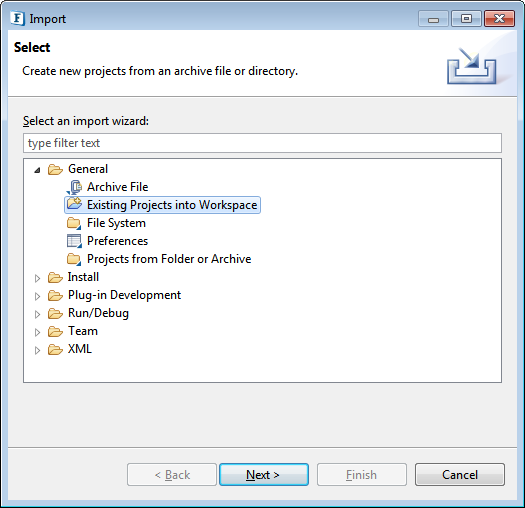Expand the Team category
Screen dimensions: 525x508
pos(38,332)
